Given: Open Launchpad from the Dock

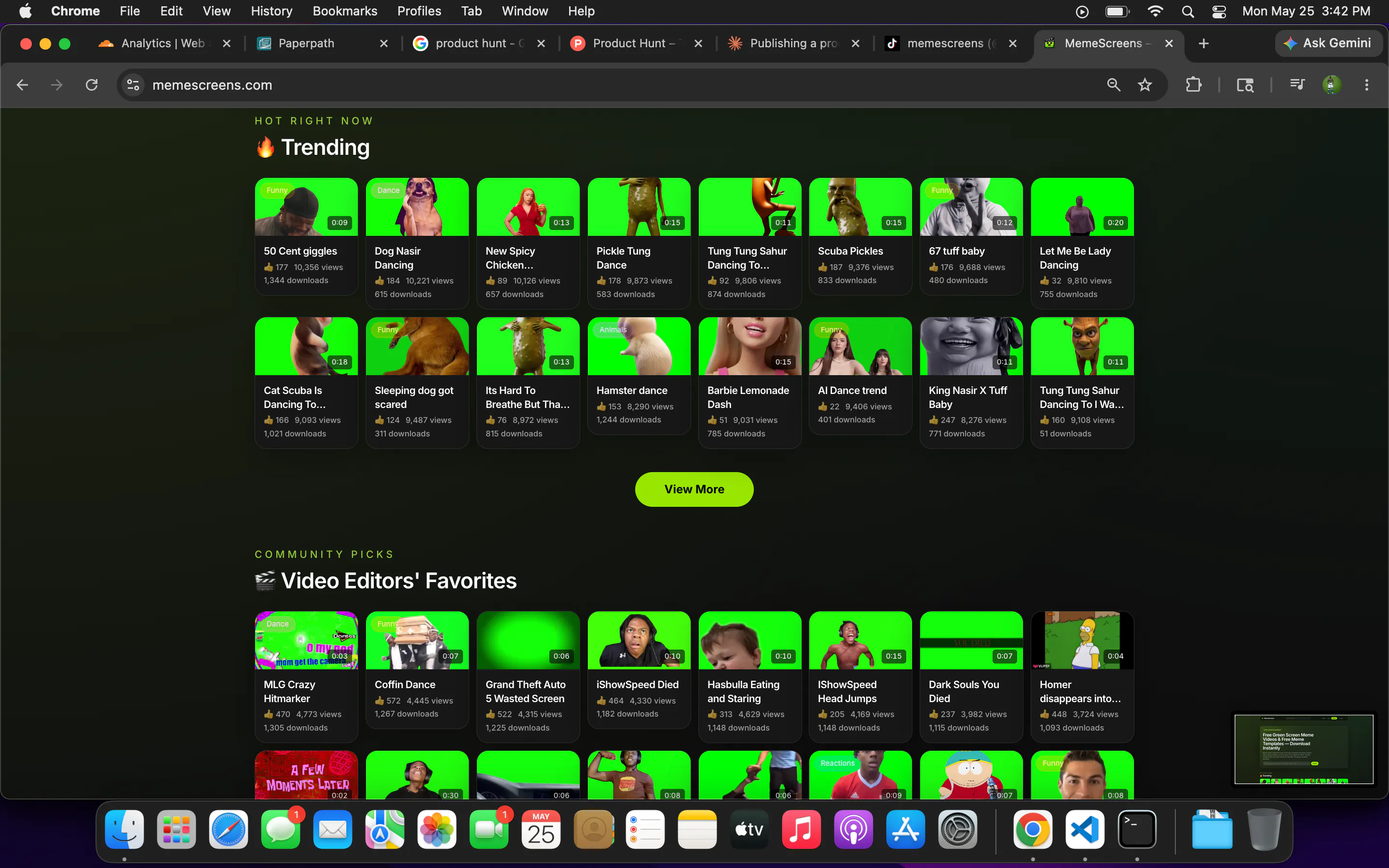Looking at the screenshot, I should [176, 829].
